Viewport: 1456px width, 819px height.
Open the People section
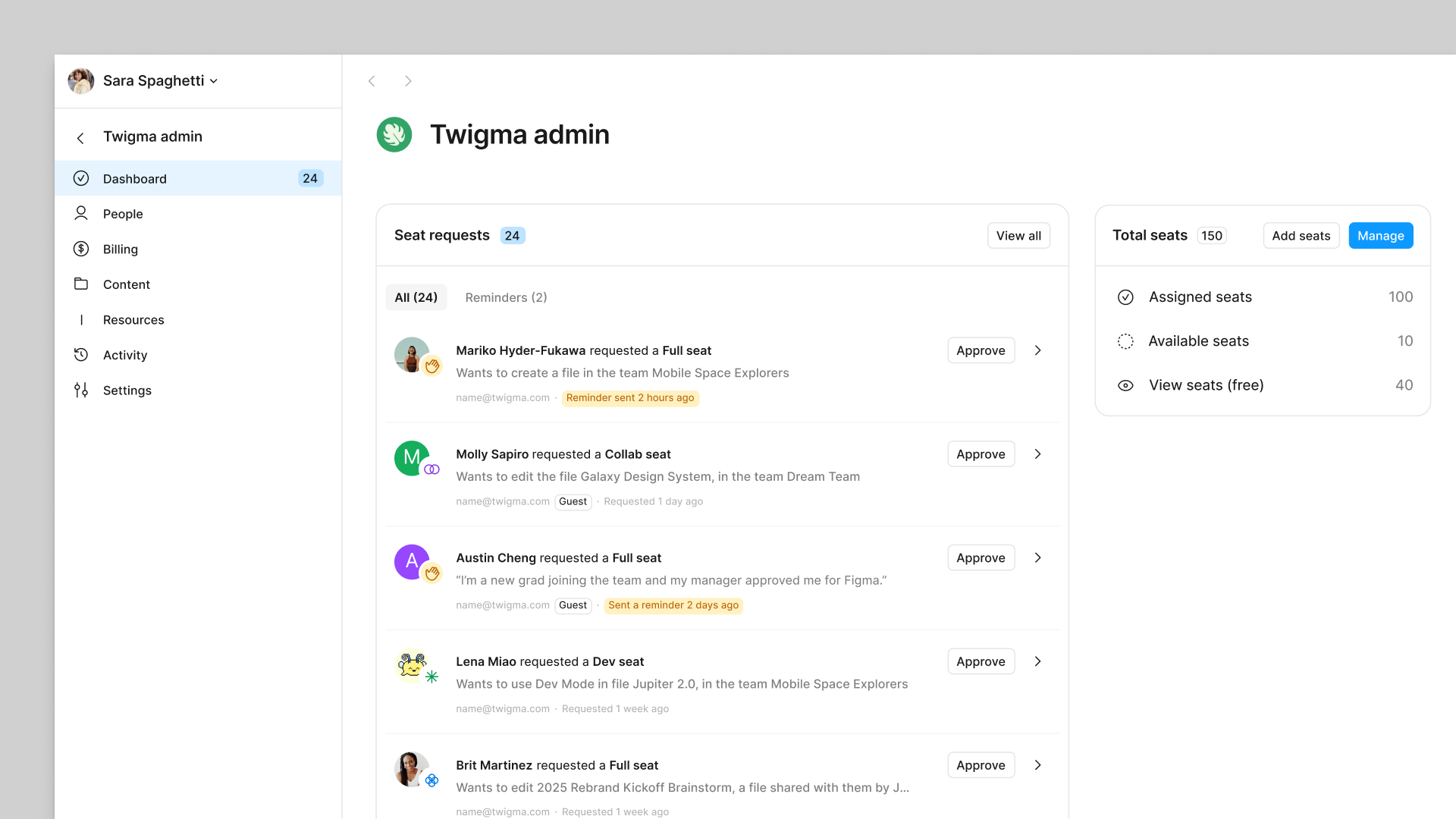(122, 213)
